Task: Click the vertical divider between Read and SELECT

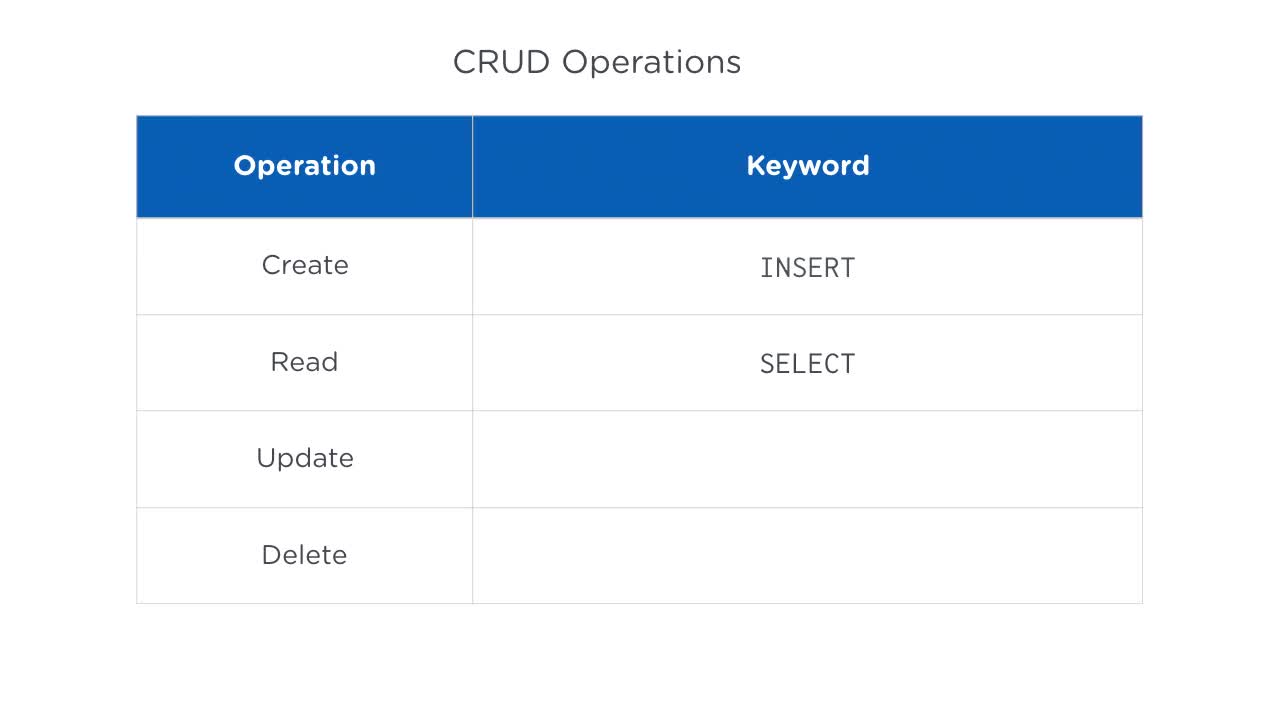Action: pyautogui.click(x=472, y=362)
